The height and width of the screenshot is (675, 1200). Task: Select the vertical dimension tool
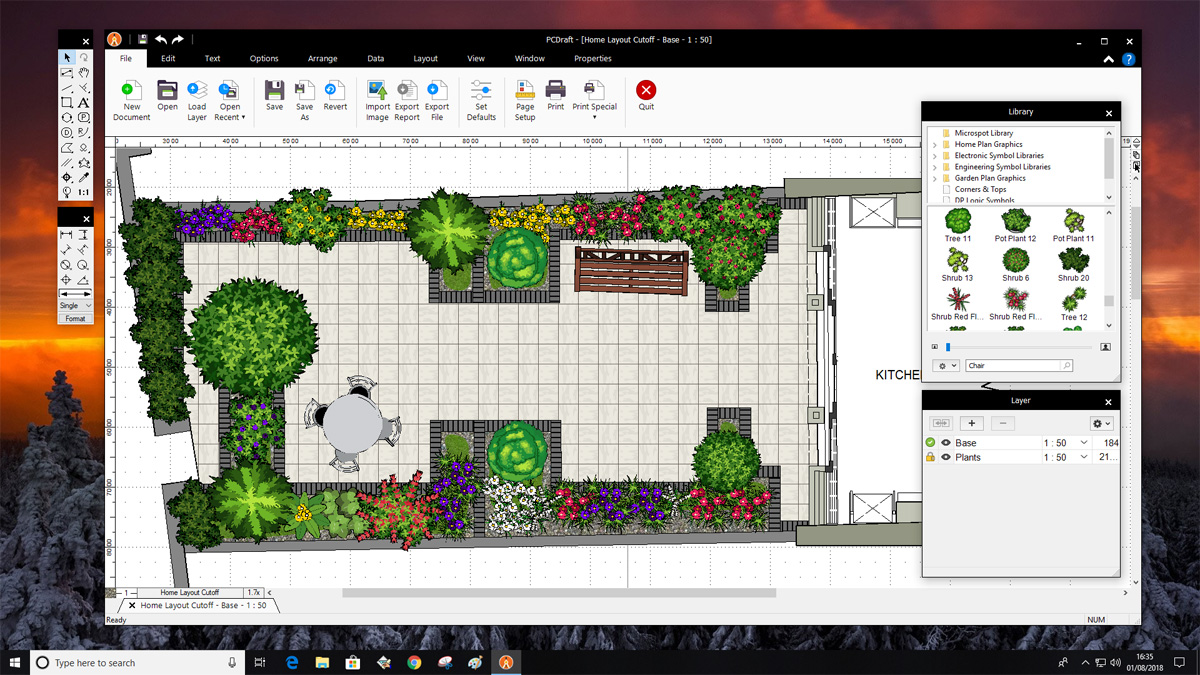84,235
